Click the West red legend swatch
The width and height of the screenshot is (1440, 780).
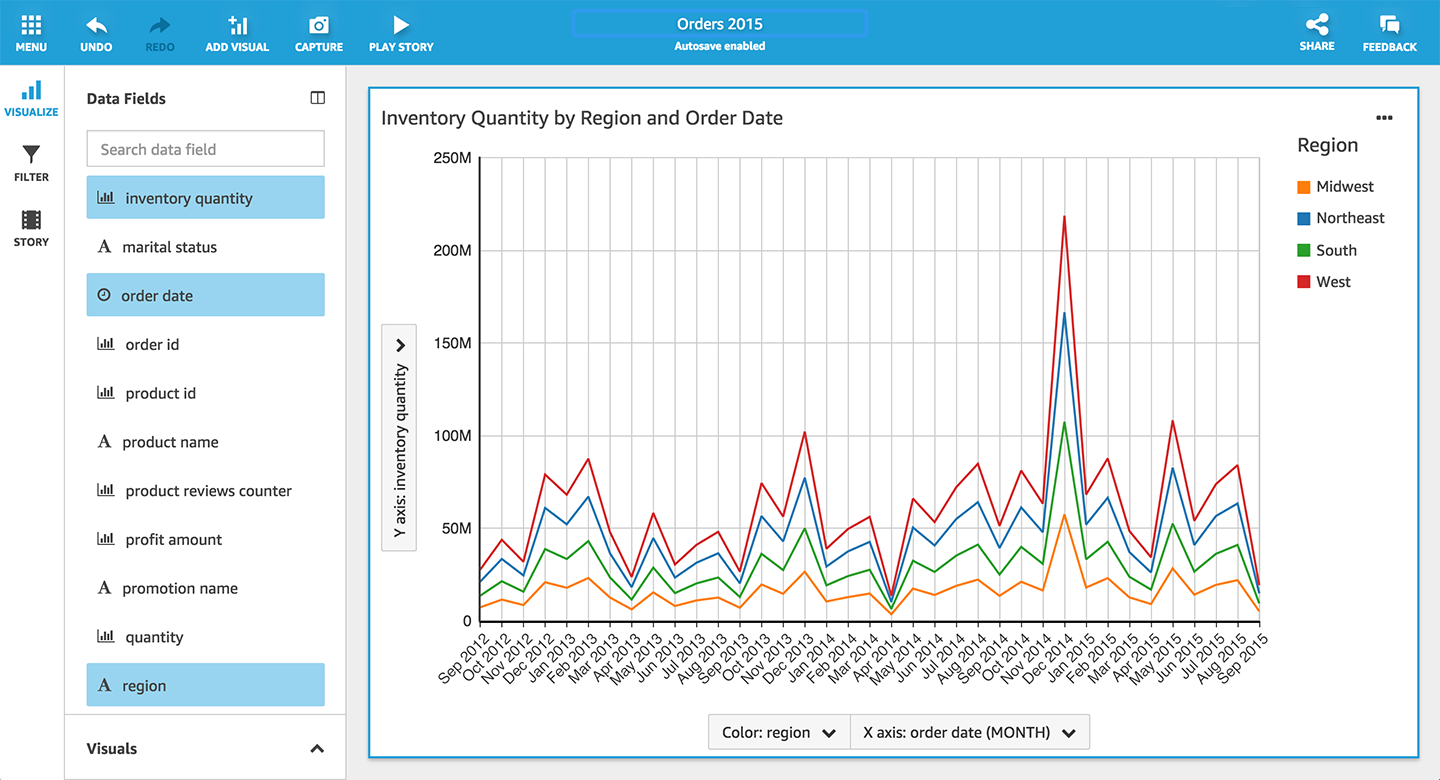click(1303, 282)
